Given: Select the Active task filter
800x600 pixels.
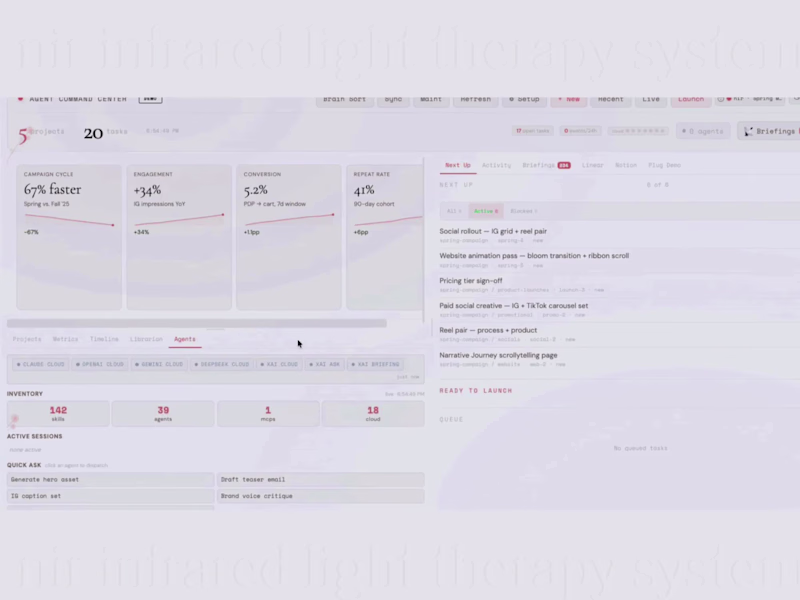Looking at the screenshot, I should click(x=486, y=211).
